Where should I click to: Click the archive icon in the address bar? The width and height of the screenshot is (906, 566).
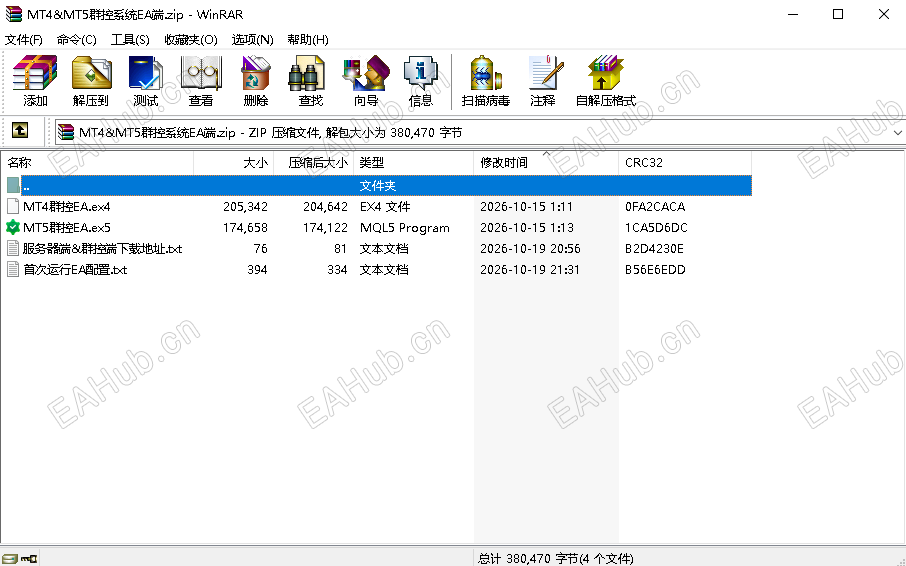[66, 132]
